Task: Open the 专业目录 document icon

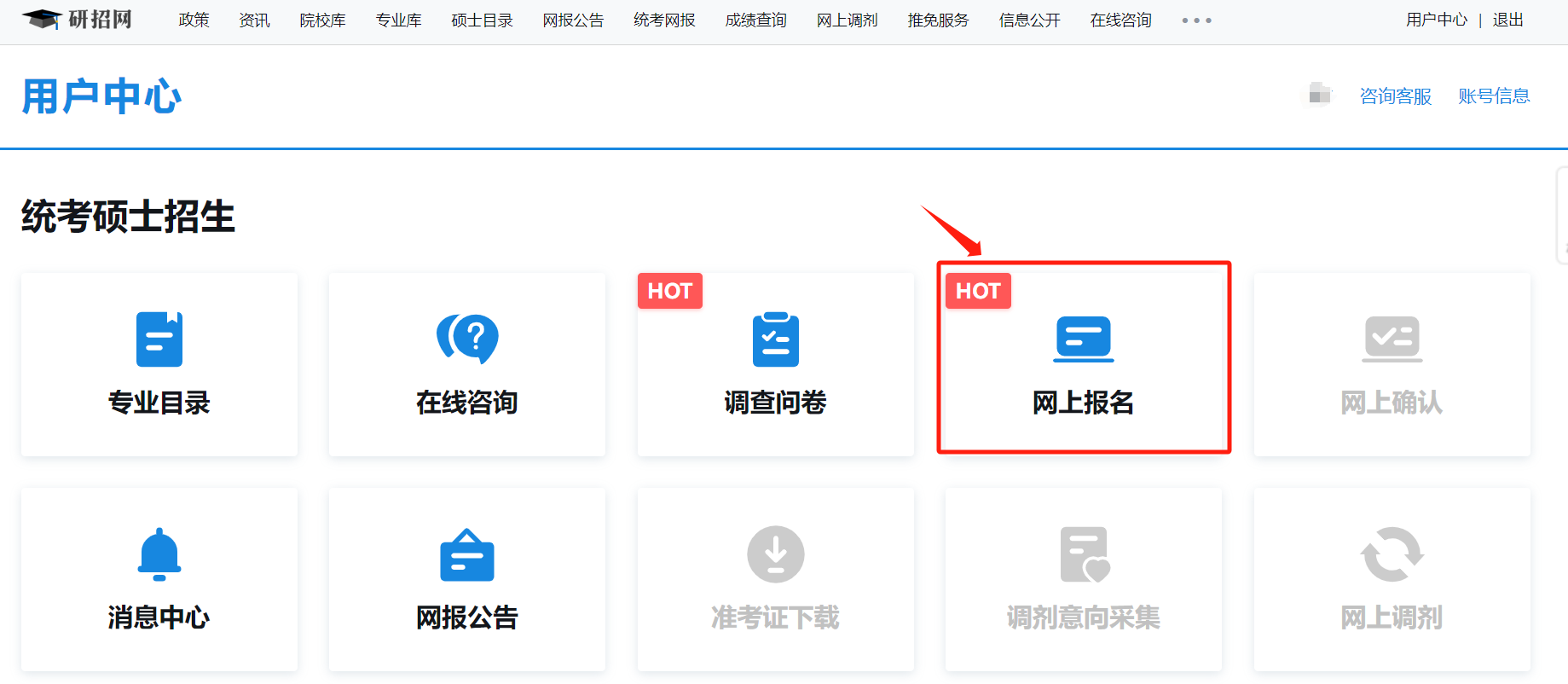Action: [x=159, y=339]
